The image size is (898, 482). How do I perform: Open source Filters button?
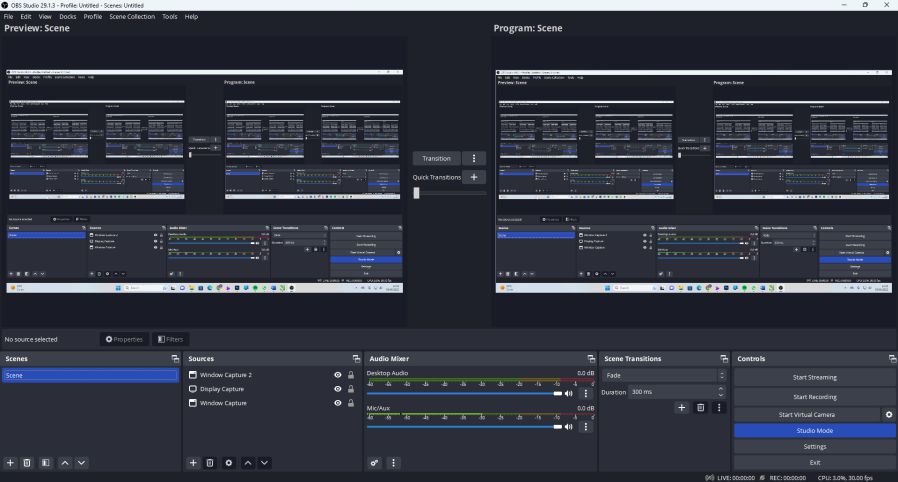point(171,339)
